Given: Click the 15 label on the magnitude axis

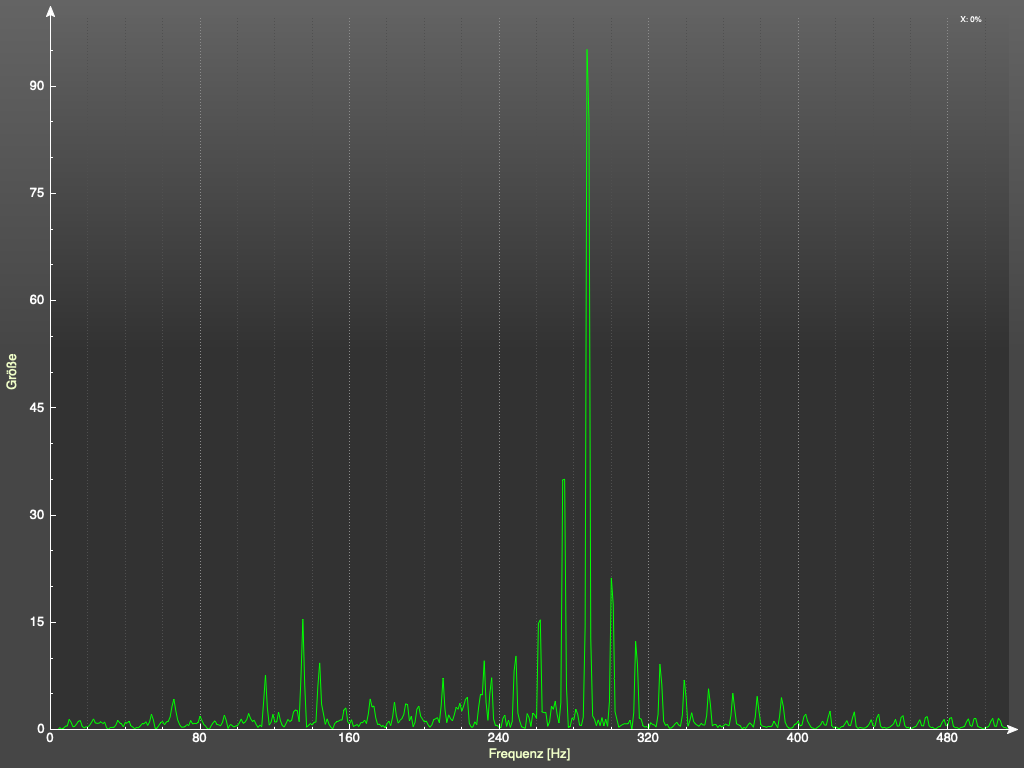Looking at the screenshot, I should click(x=36, y=622).
